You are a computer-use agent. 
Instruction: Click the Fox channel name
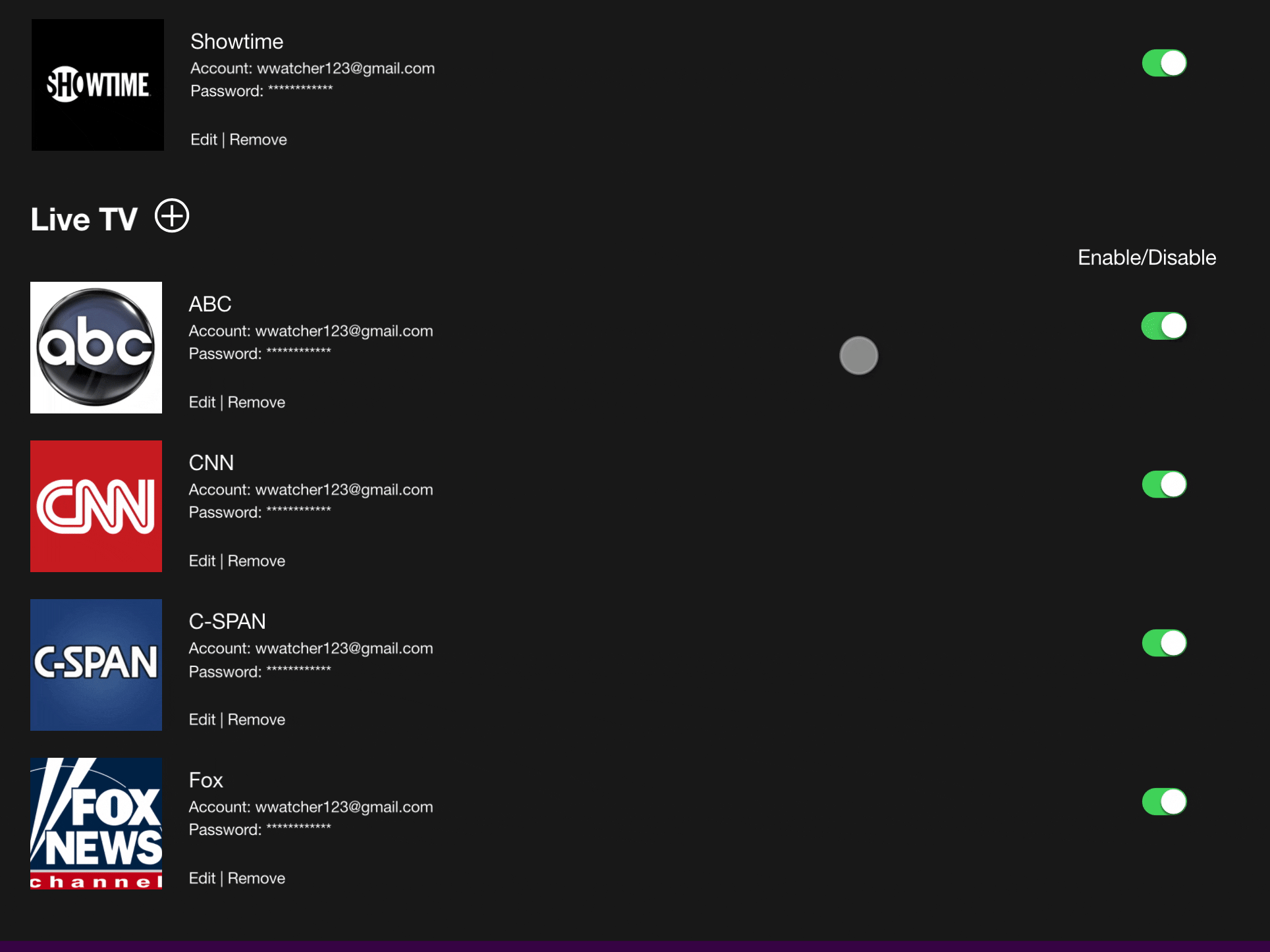pos(206,780)
